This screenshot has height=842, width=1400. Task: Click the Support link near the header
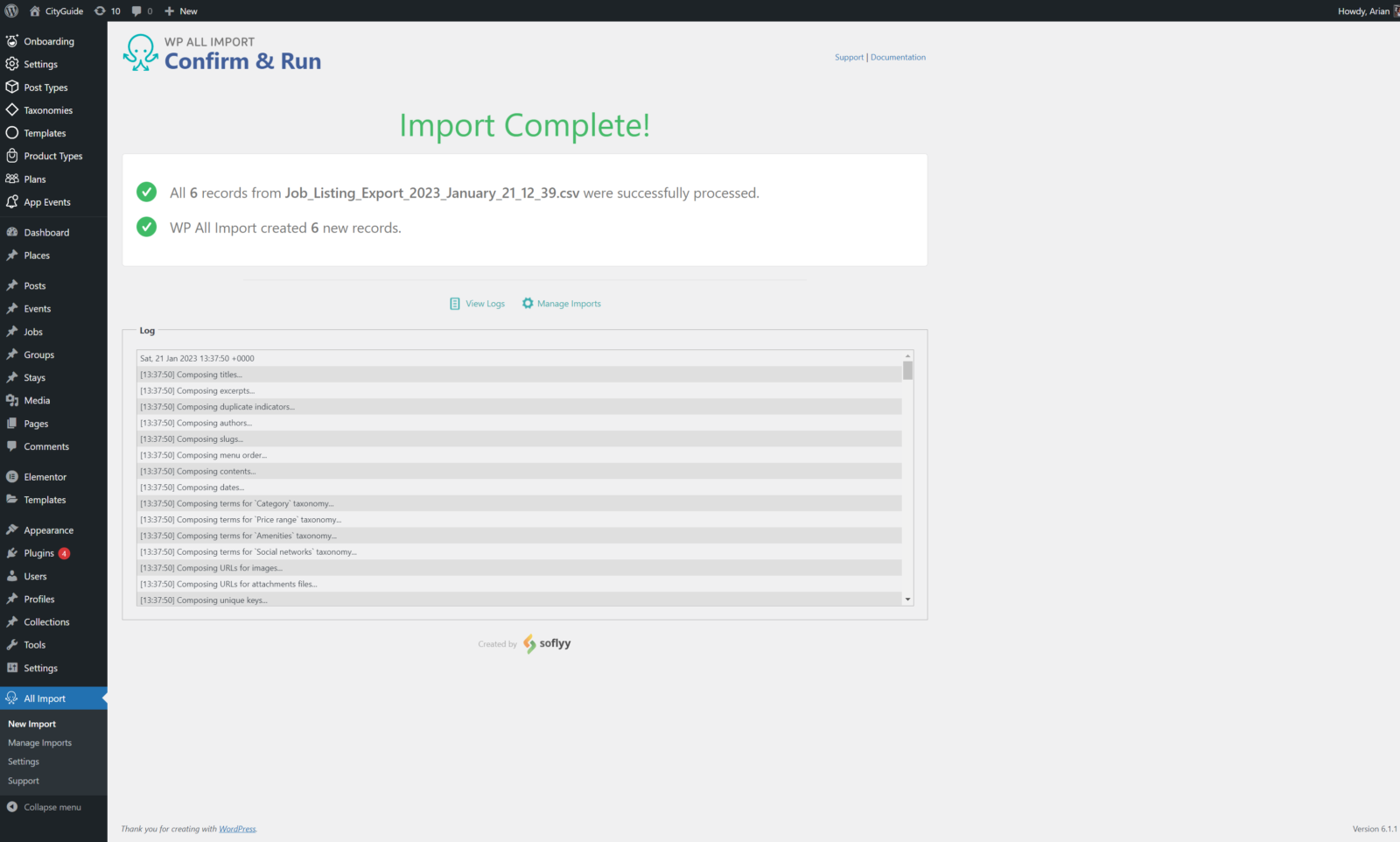(849, 57)
